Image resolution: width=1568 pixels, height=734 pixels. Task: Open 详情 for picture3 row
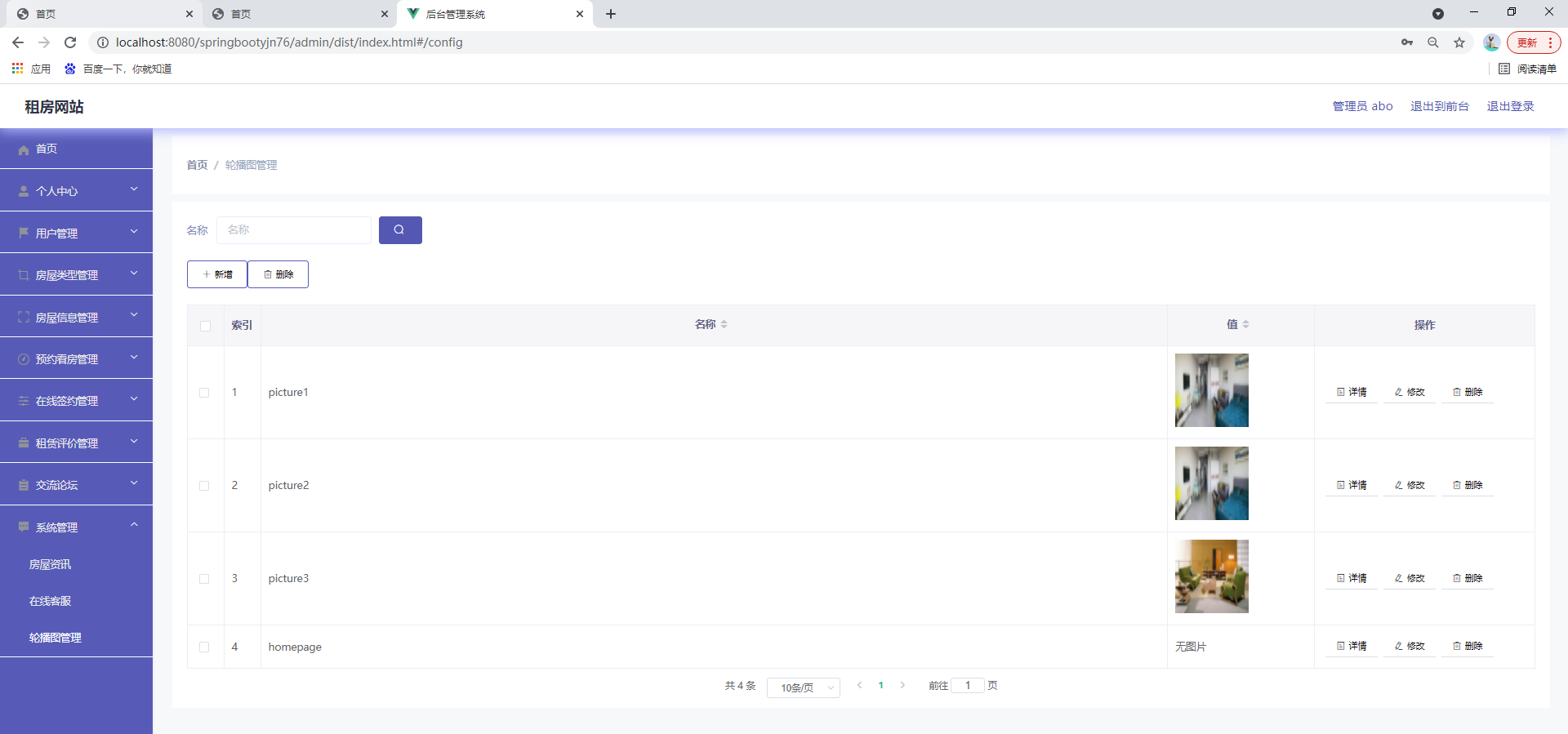coord(1352,579)
